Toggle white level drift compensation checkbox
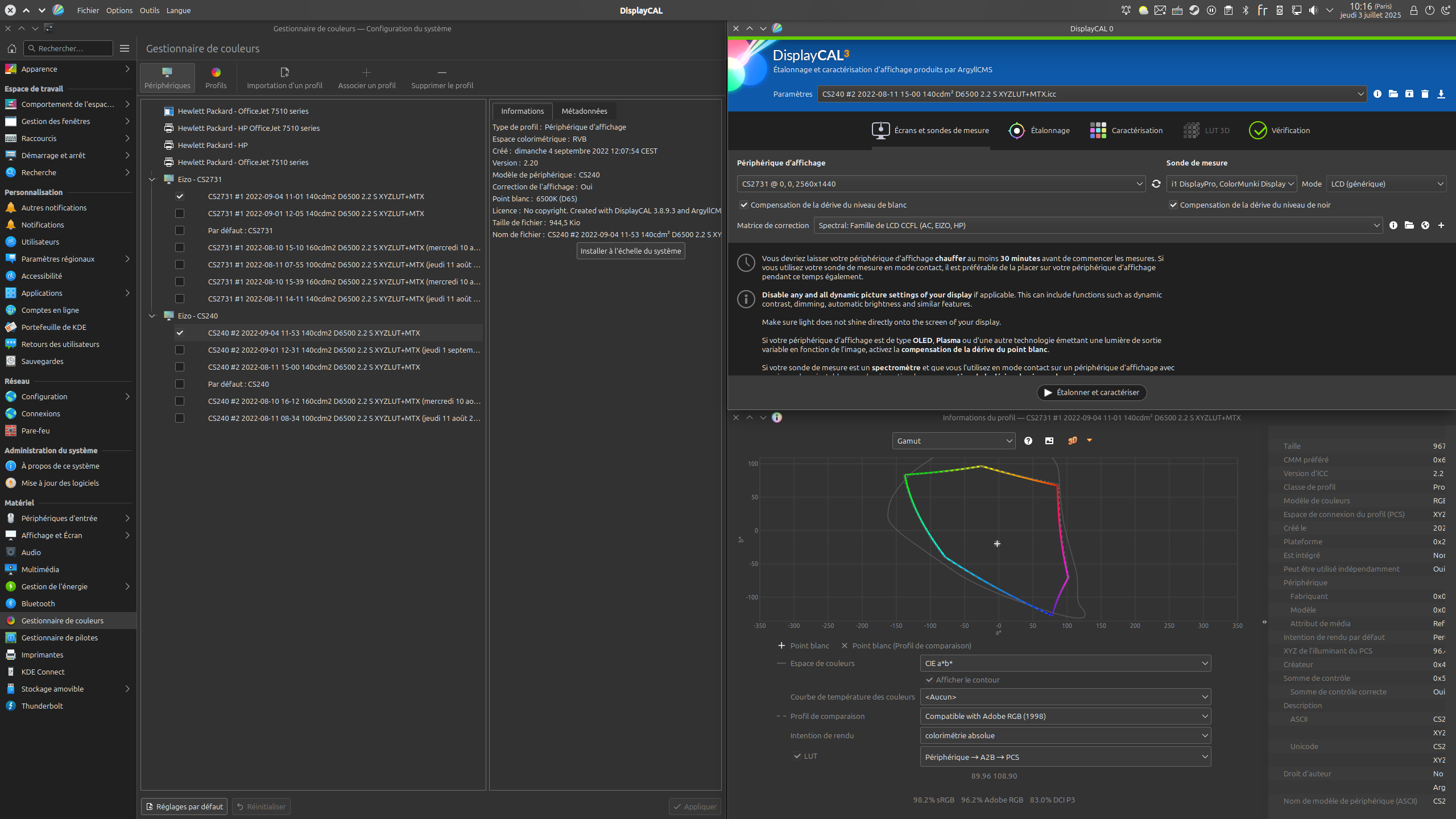 pyautogui.click(x=743, y=205)
